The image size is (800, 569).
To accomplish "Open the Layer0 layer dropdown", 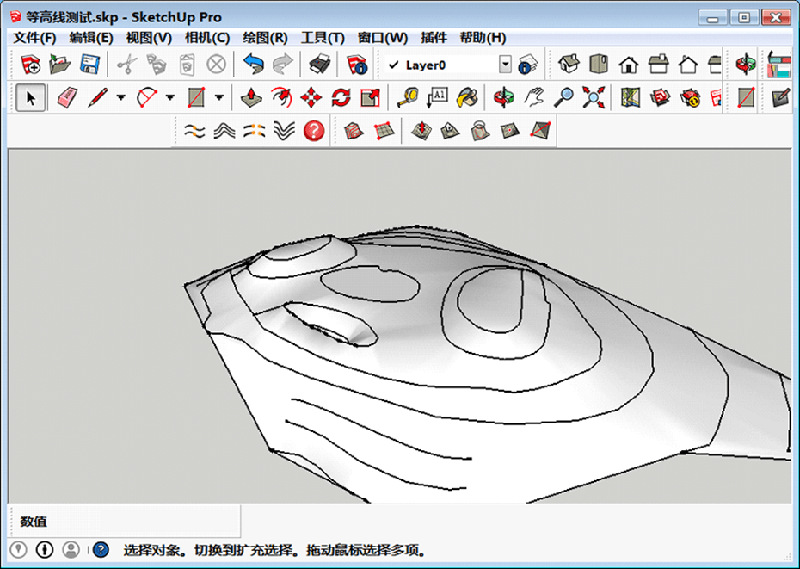I will tap(505, 64).
